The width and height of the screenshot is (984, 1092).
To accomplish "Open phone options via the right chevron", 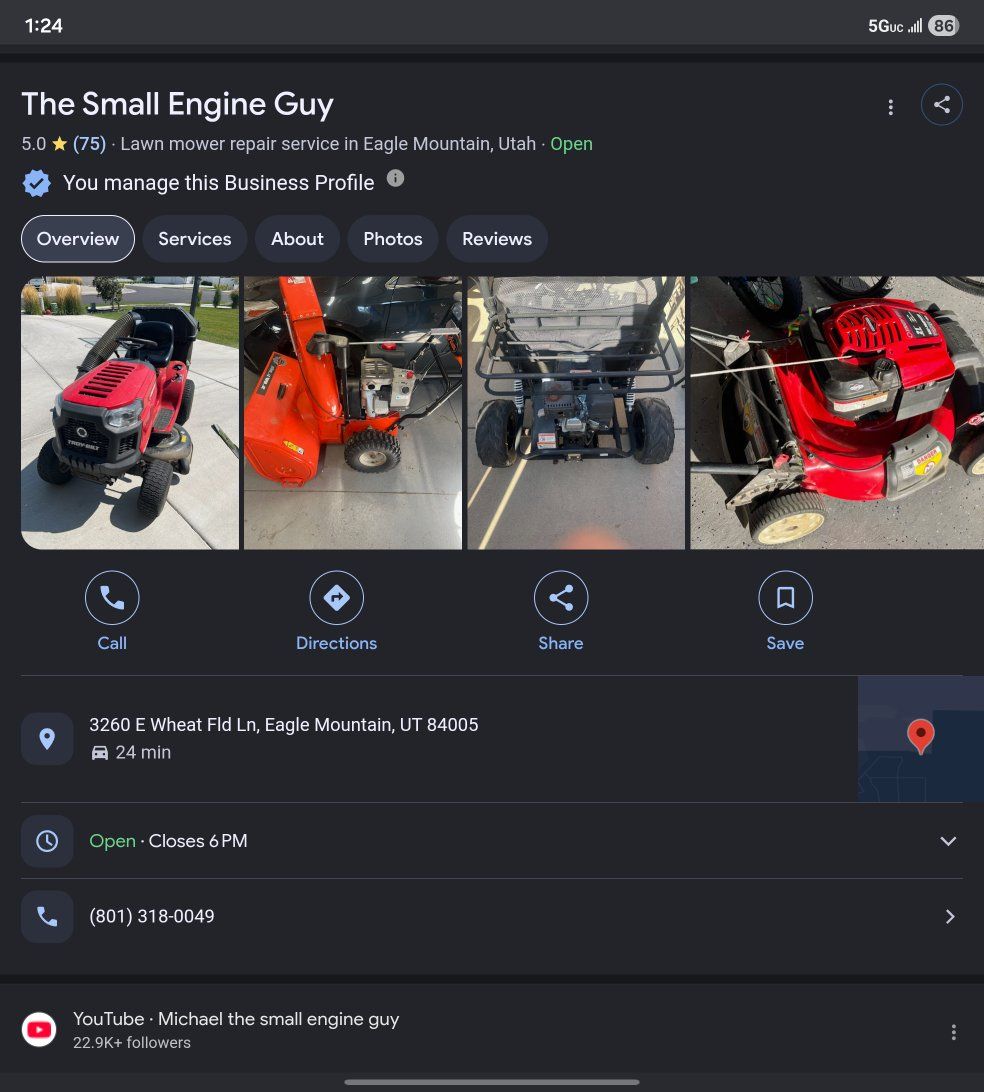I will pyautogui.click(x=950, y=916).
